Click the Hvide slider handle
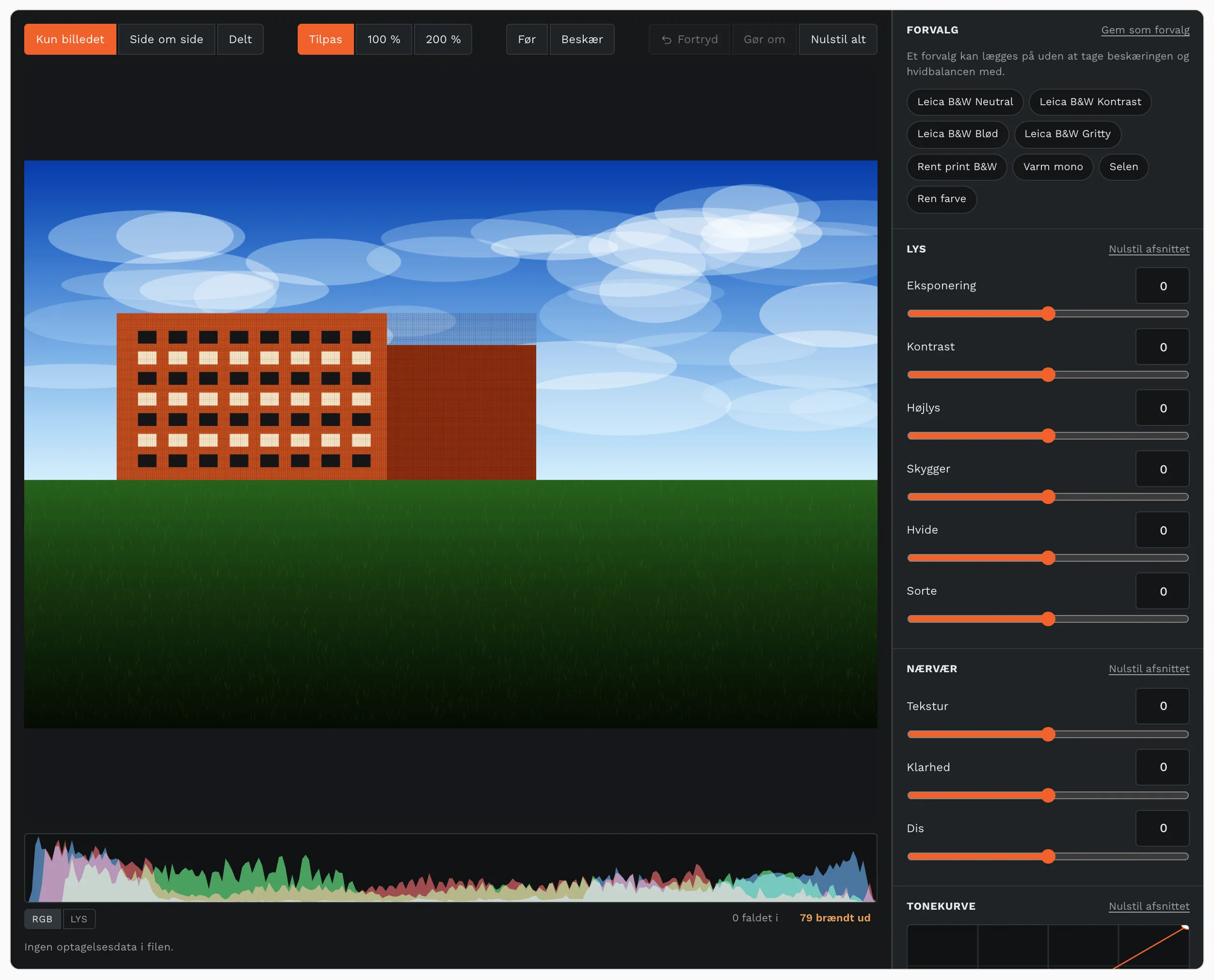The image size is (1214, 980). (x=1048, y=558)
